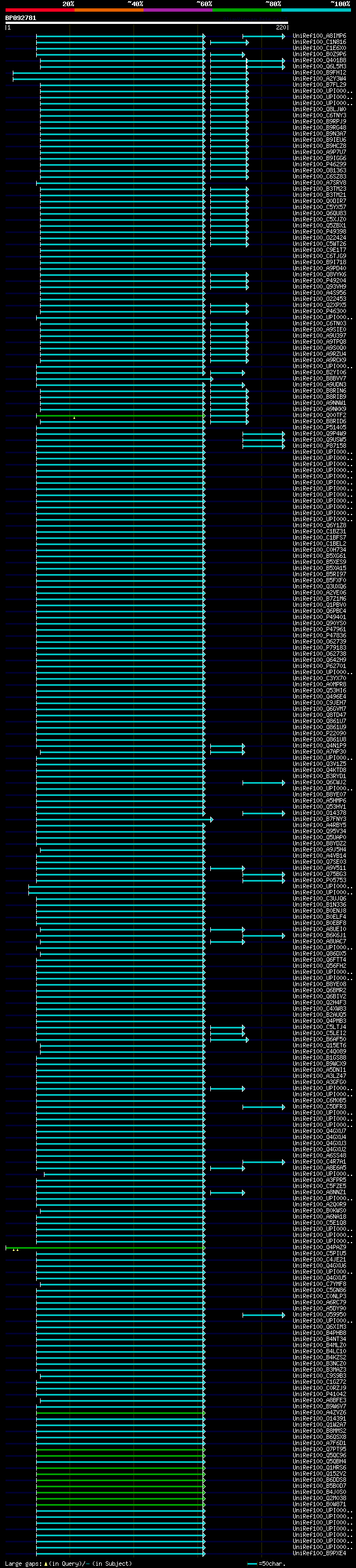This screenshot has height=1568, width=356.
Task: Select hit label UniRef100_A5HMP6
Action: 319,800
